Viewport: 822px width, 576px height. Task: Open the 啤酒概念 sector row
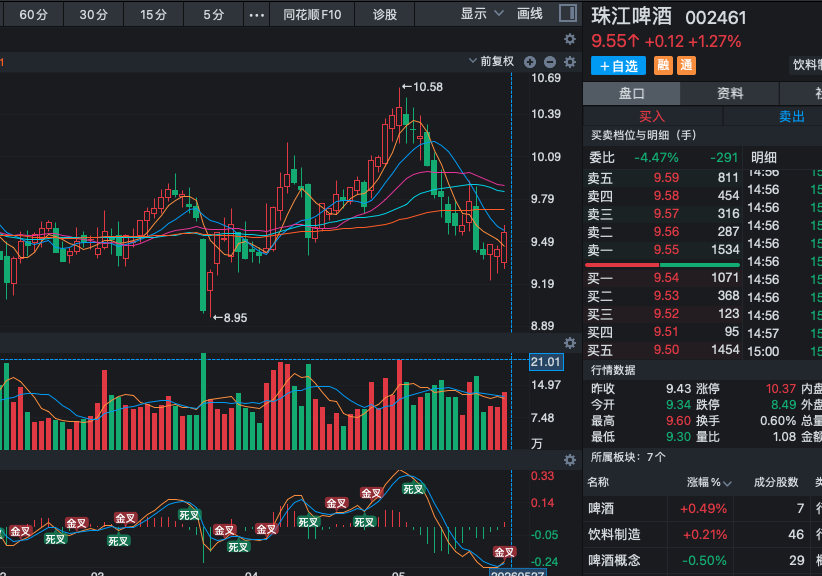tap(702, 560)
